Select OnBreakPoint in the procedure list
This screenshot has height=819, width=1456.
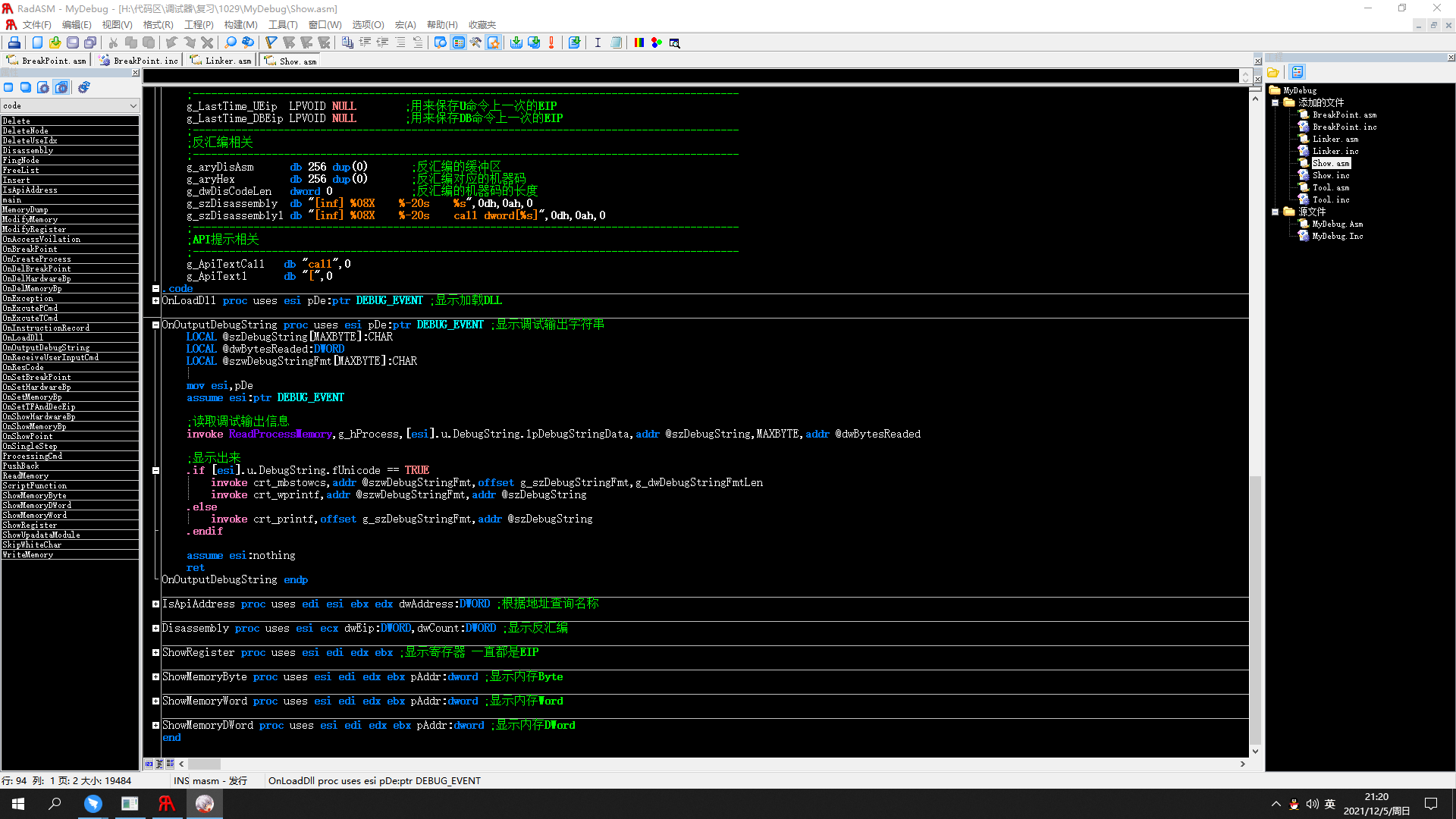click(30, 249)
